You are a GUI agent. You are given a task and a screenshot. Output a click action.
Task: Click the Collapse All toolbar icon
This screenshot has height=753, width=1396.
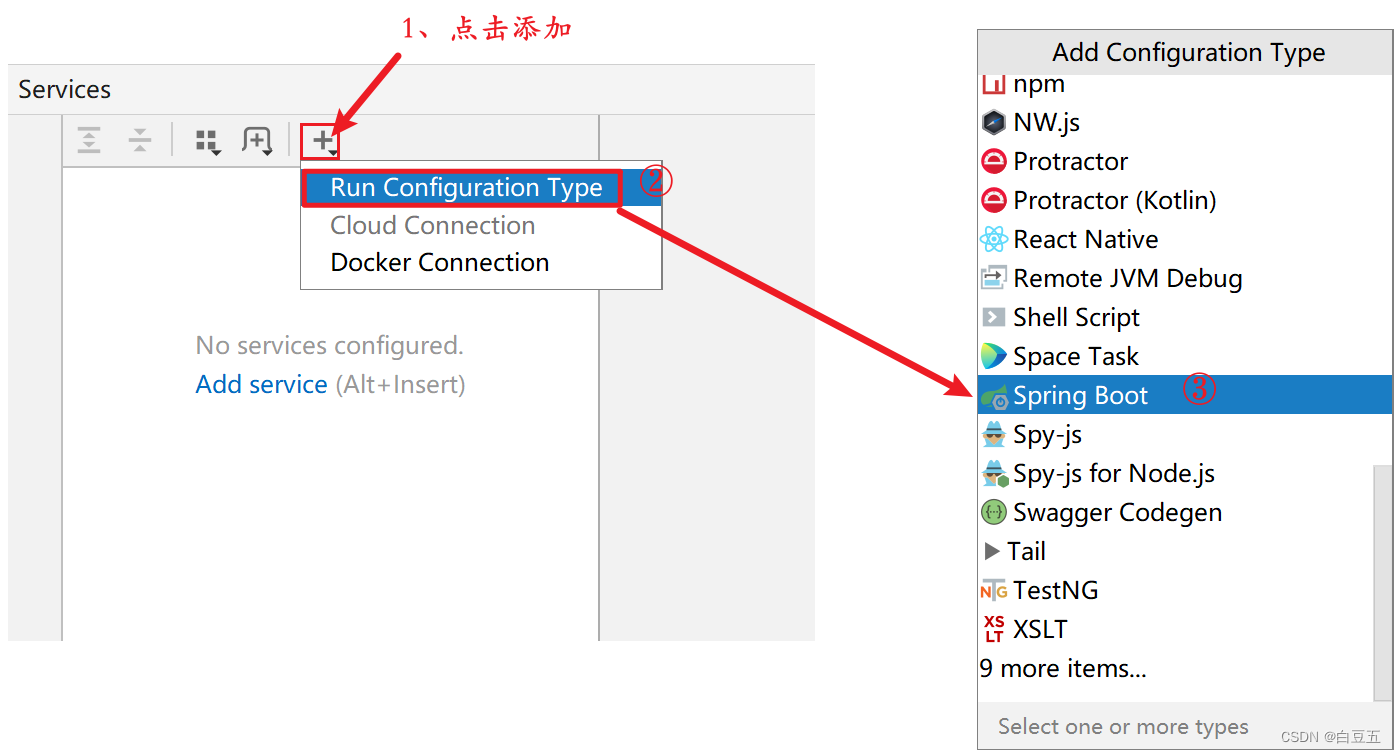pyautogui.click(x=139, y=141)
